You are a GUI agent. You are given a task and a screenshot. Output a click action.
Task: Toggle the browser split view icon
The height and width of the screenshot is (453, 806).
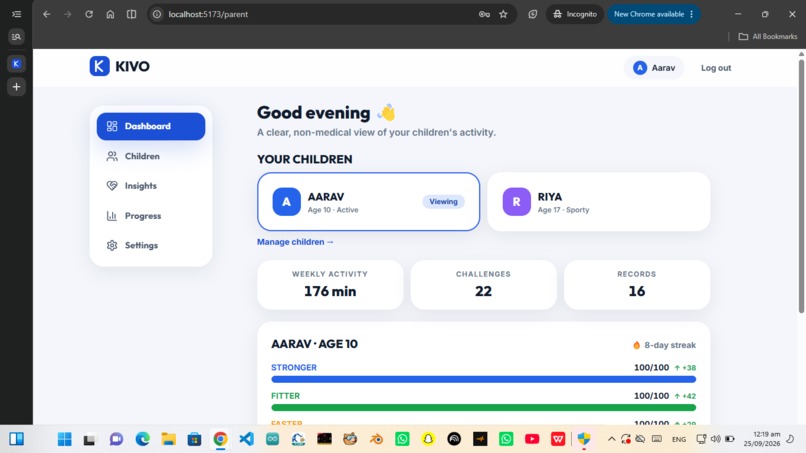pyautogui.click(x=132, y=14)
